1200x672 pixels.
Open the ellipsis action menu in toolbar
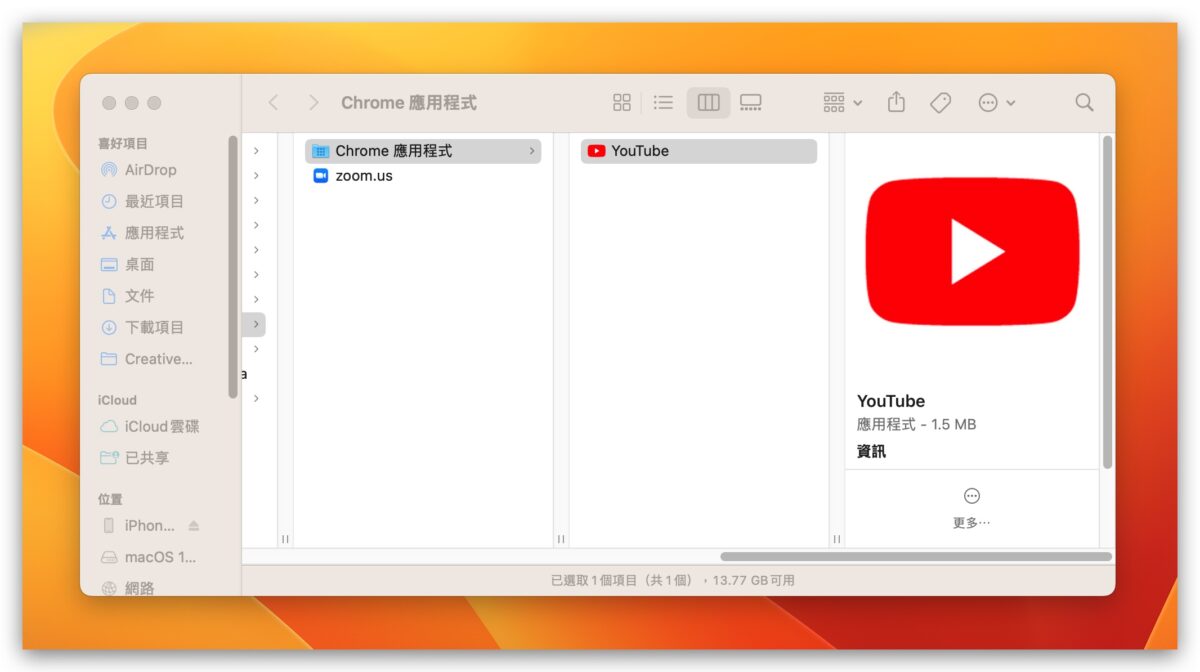click(x=996, y=103)
